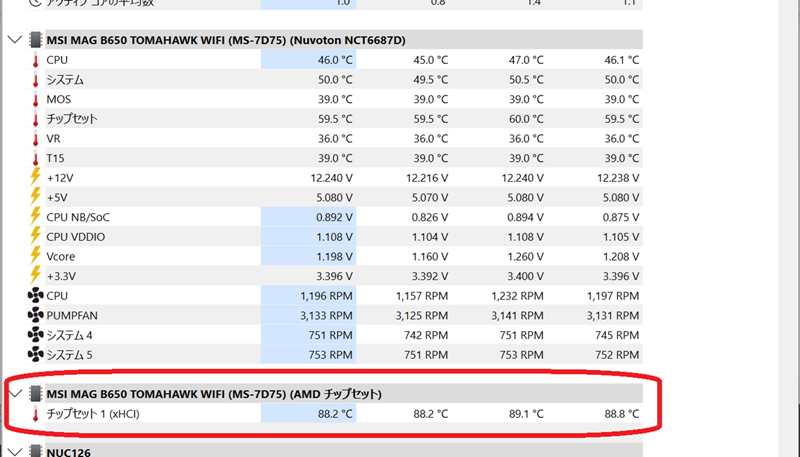Click the 88.8 °C average xHCI value
This screenshot has height=457, width=800.
[x=621, y=414]
